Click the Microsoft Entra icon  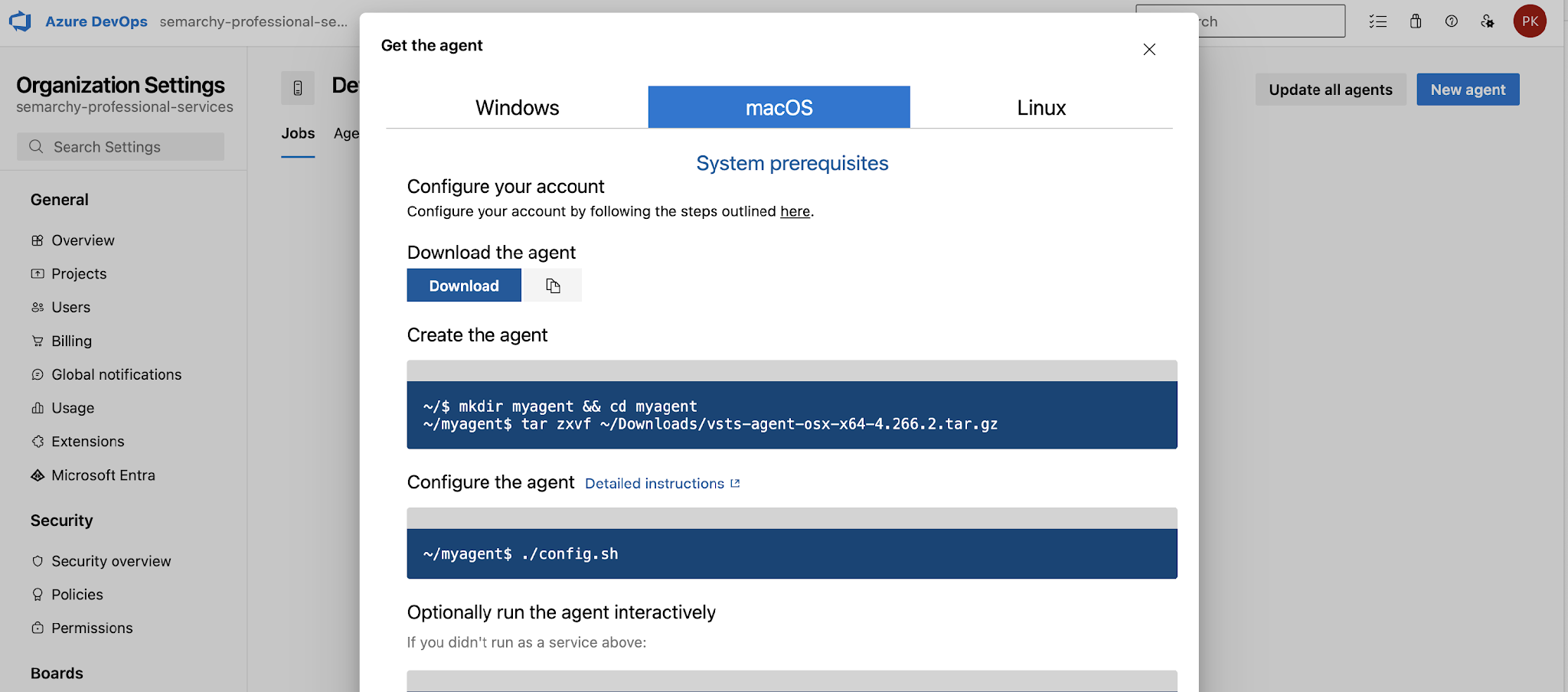[38, 475]
